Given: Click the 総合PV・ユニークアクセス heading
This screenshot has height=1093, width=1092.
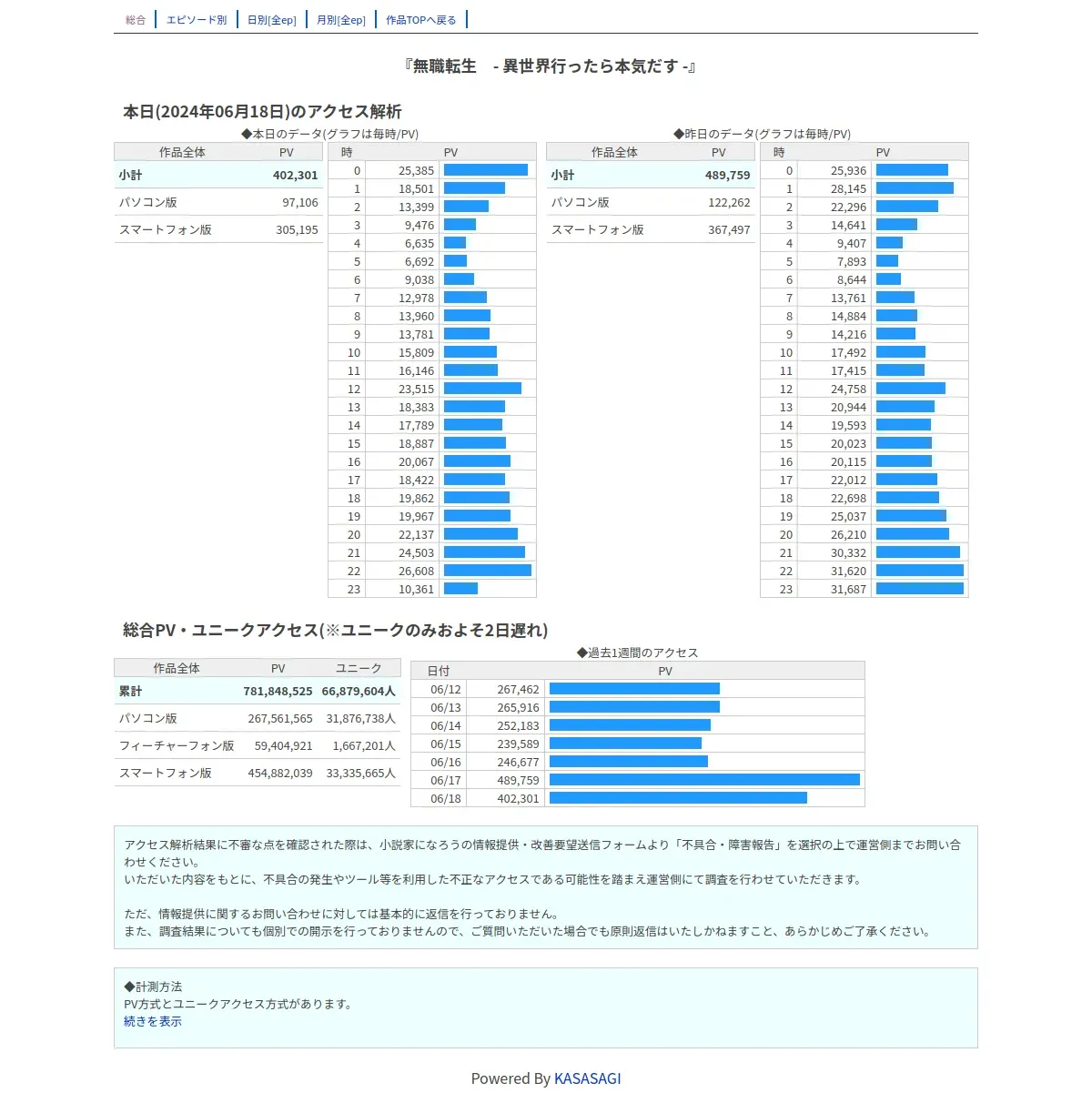Looking at the screenshot, I should coord(335,630).
